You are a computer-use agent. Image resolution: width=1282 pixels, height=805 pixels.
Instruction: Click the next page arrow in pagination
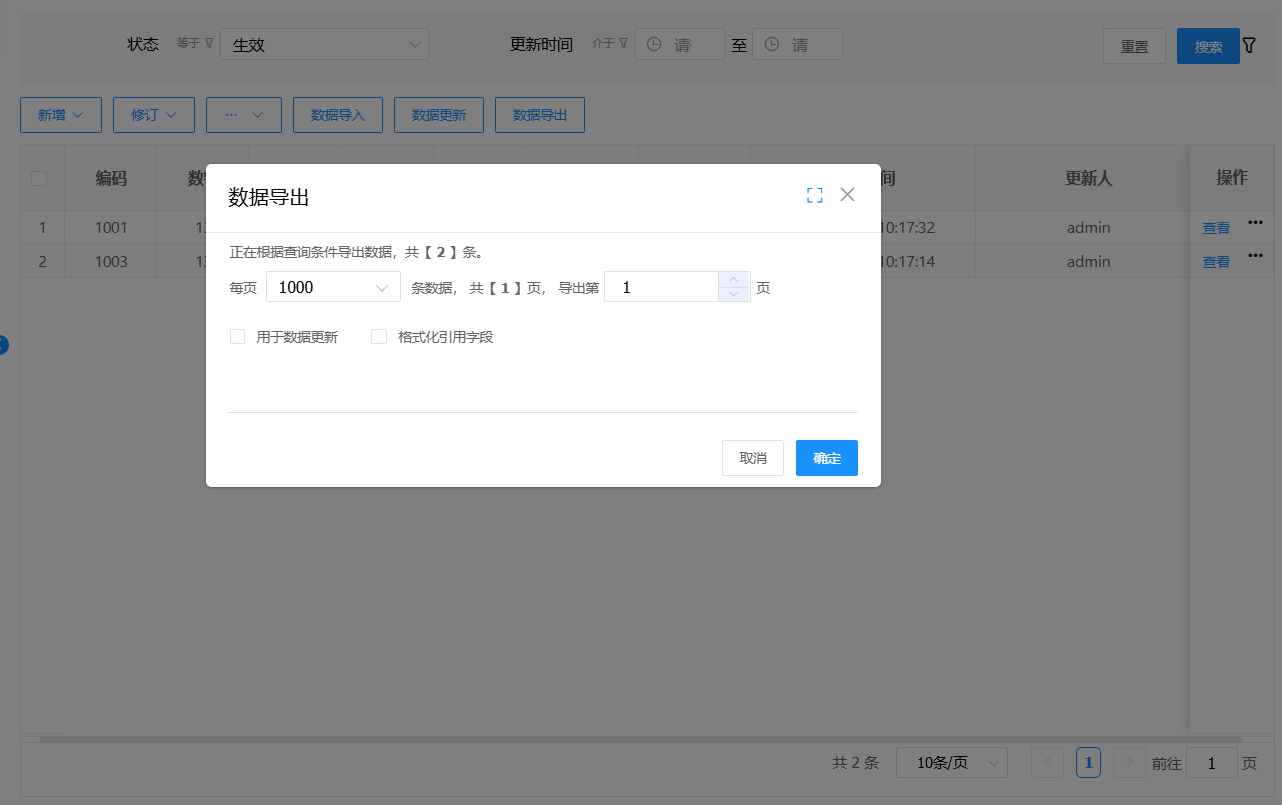click(x=1129, y=763)
